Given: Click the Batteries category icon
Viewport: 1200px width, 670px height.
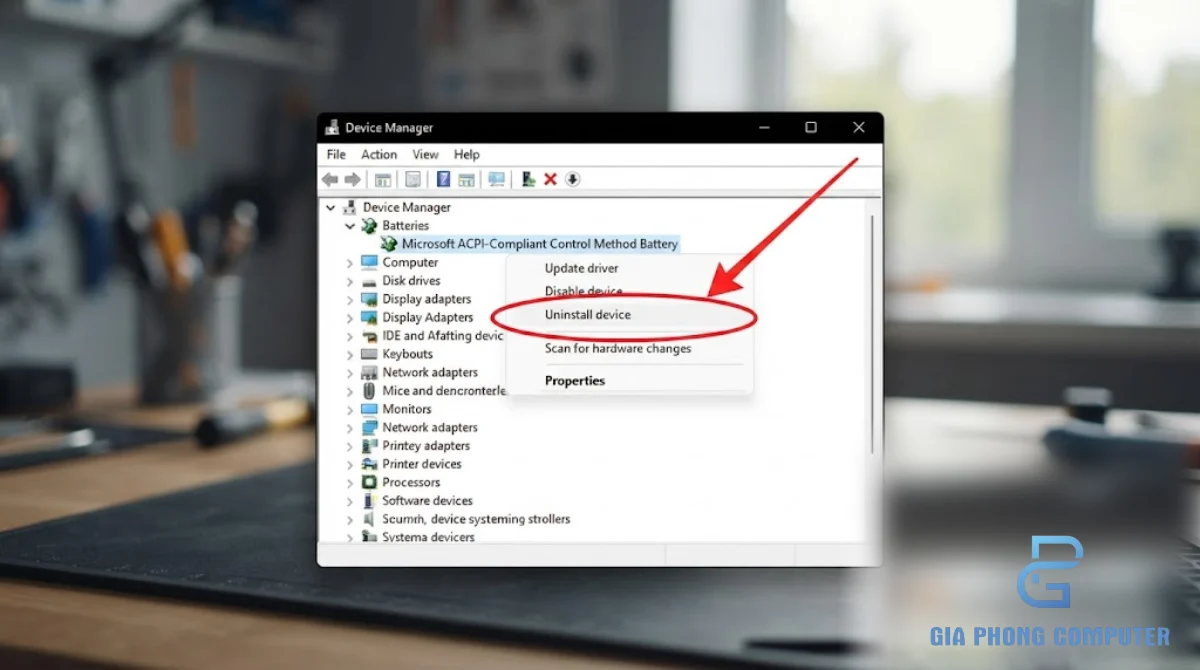Looking at the screenshot, I should (369, 226).
